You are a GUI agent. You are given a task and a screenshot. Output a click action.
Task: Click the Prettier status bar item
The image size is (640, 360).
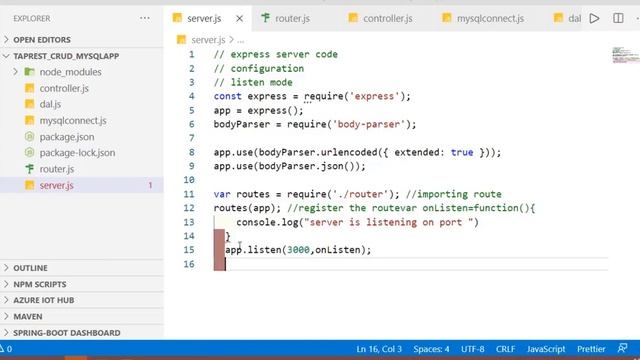coord(591,349)
